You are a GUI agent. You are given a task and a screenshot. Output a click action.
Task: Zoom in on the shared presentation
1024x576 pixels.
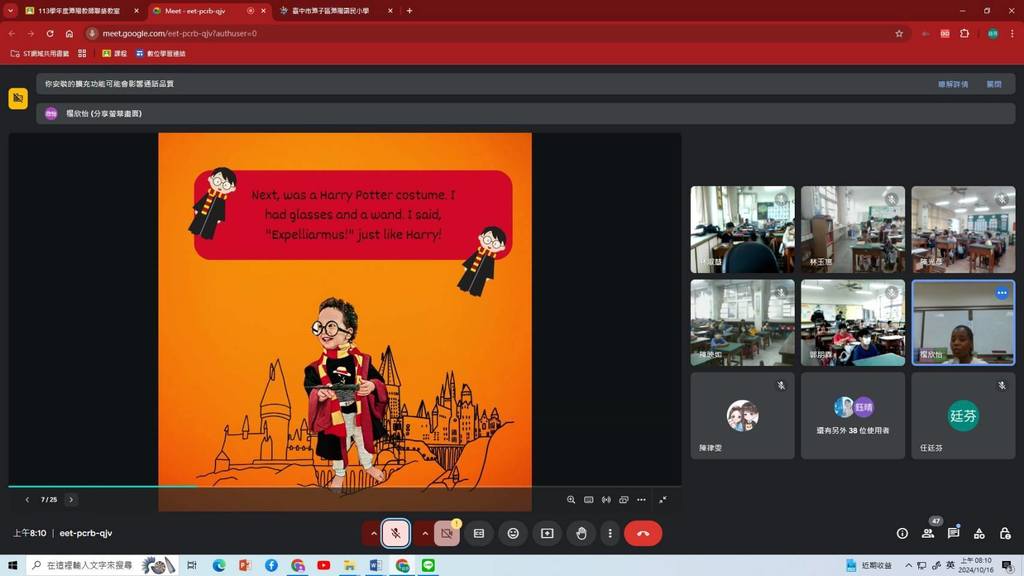pos(571,500)
